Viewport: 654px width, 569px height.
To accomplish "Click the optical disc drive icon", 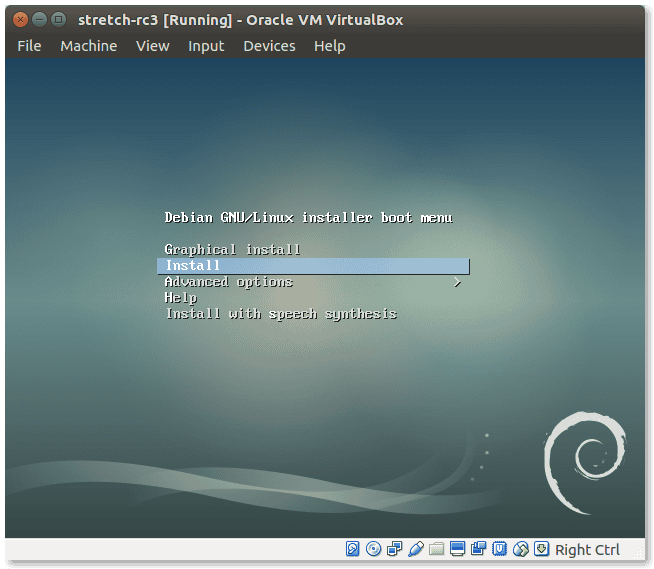I will (373, 549).
